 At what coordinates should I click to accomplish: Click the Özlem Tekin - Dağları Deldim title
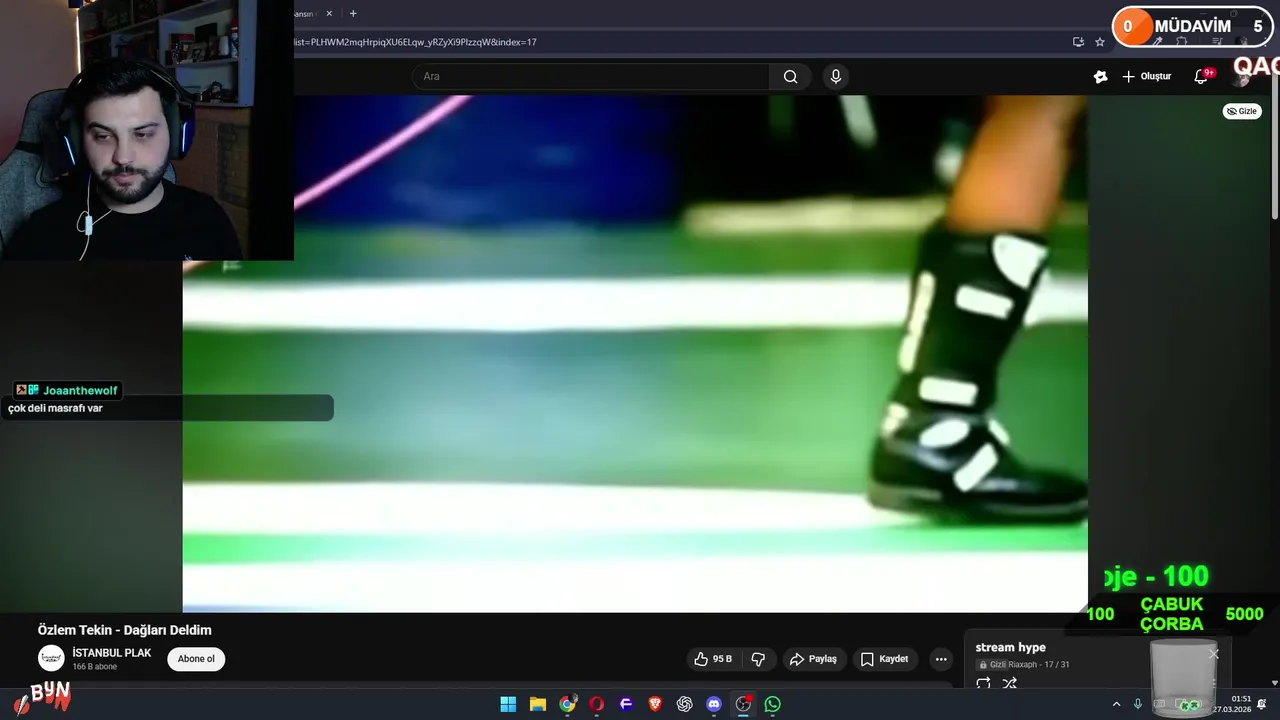pyautogui.click(x=125, y=630)
